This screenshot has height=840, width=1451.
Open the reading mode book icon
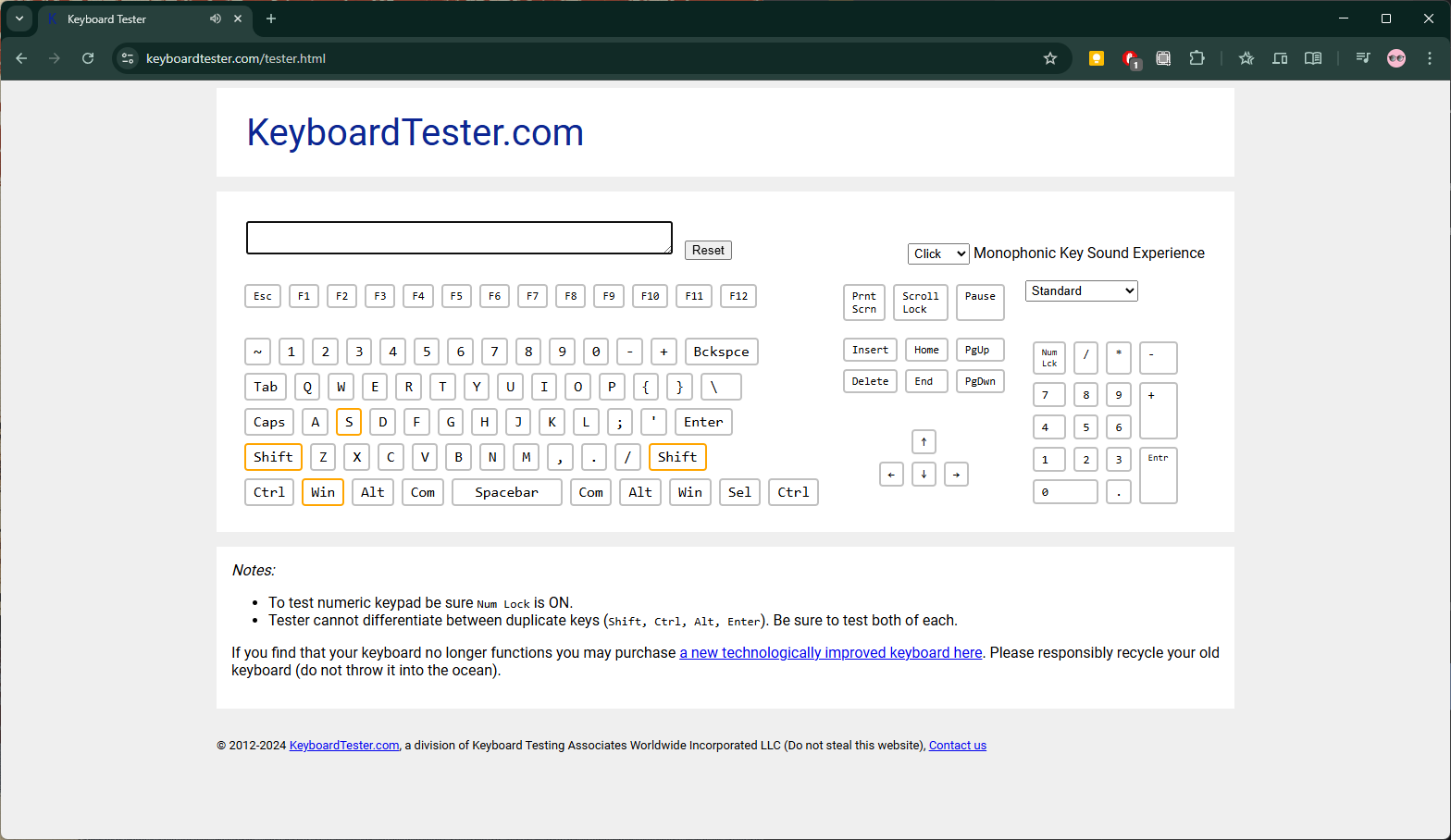point(1313,58)
